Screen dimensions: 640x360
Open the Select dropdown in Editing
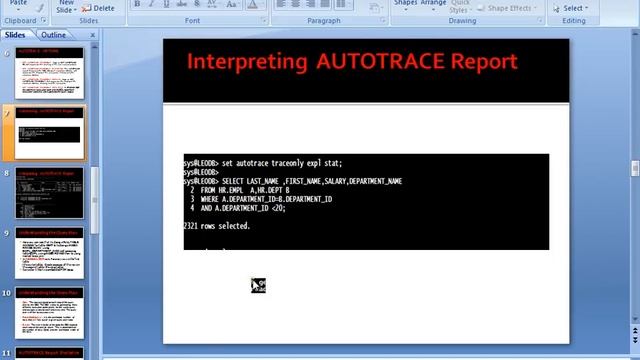(571, 8)
